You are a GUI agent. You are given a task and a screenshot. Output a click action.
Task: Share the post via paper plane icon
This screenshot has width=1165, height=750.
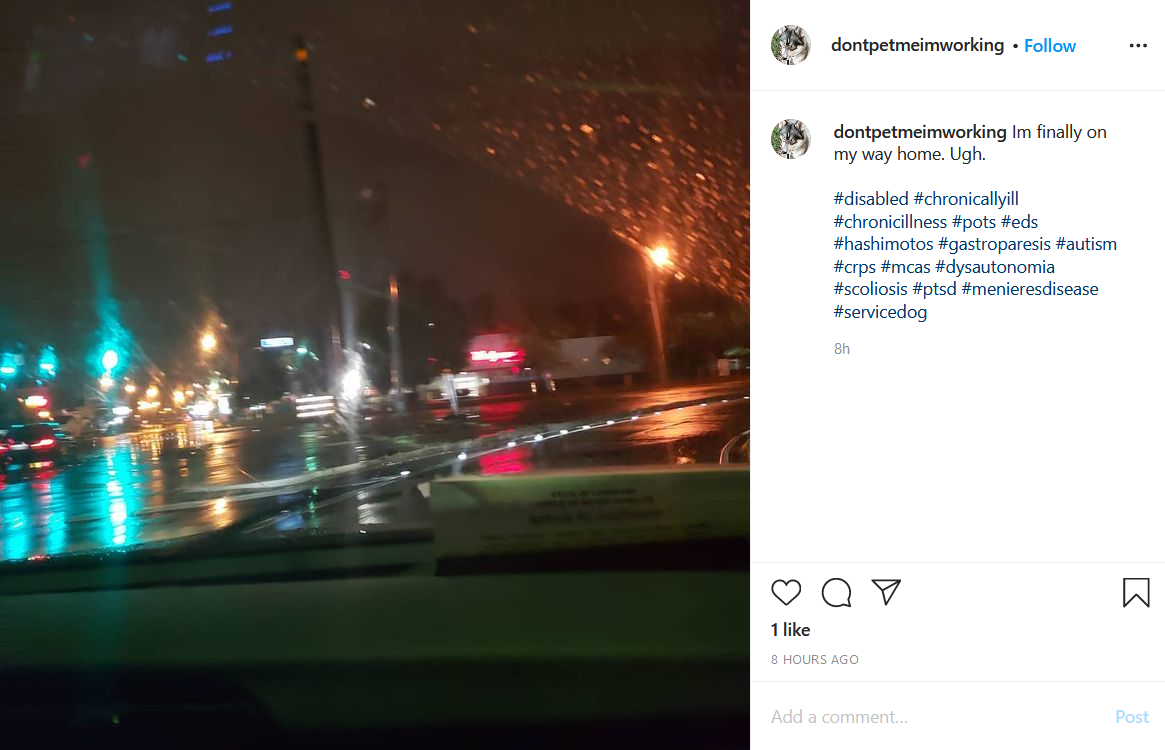tap(886, 592)
